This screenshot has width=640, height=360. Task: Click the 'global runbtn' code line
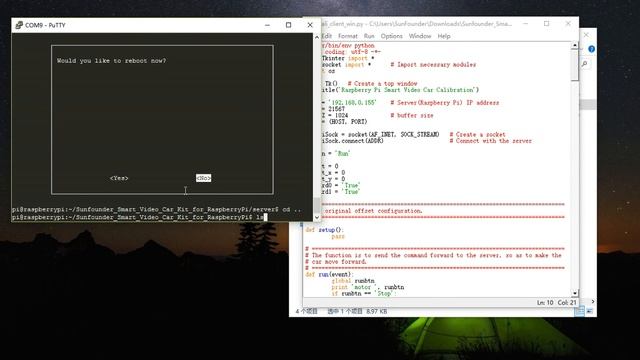click(x=353, y=281)
